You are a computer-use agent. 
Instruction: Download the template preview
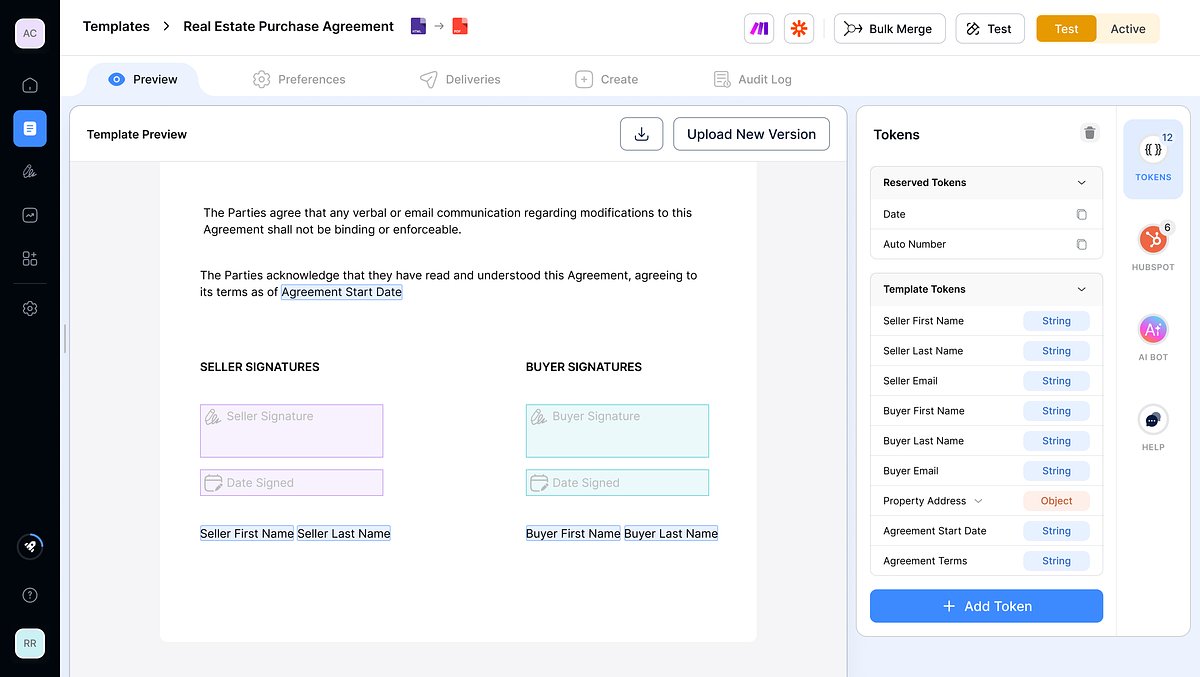(x=641, y=133)
